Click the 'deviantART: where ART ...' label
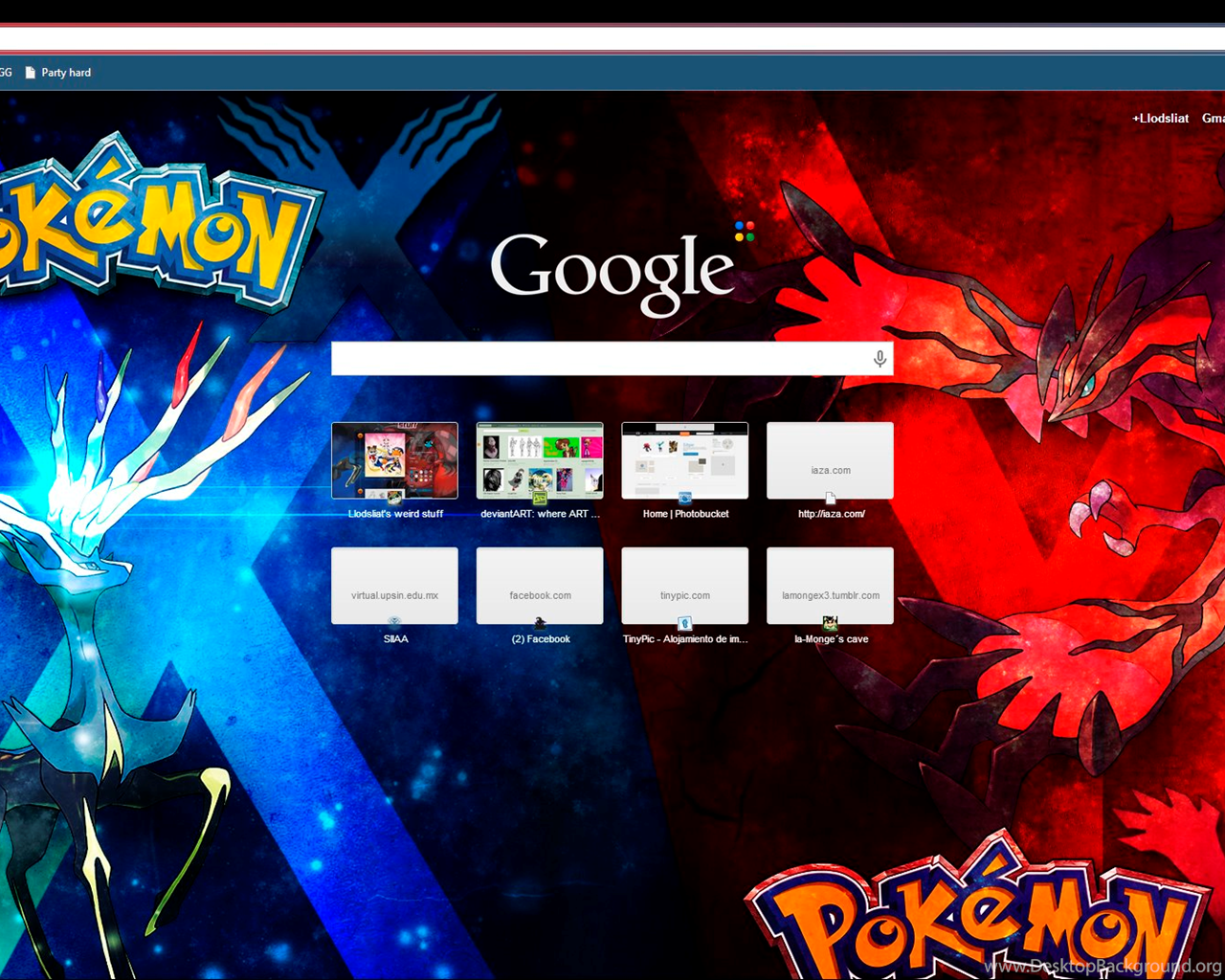The width and height of the screenshot is (1225, 980). click(x=540, y=514)
